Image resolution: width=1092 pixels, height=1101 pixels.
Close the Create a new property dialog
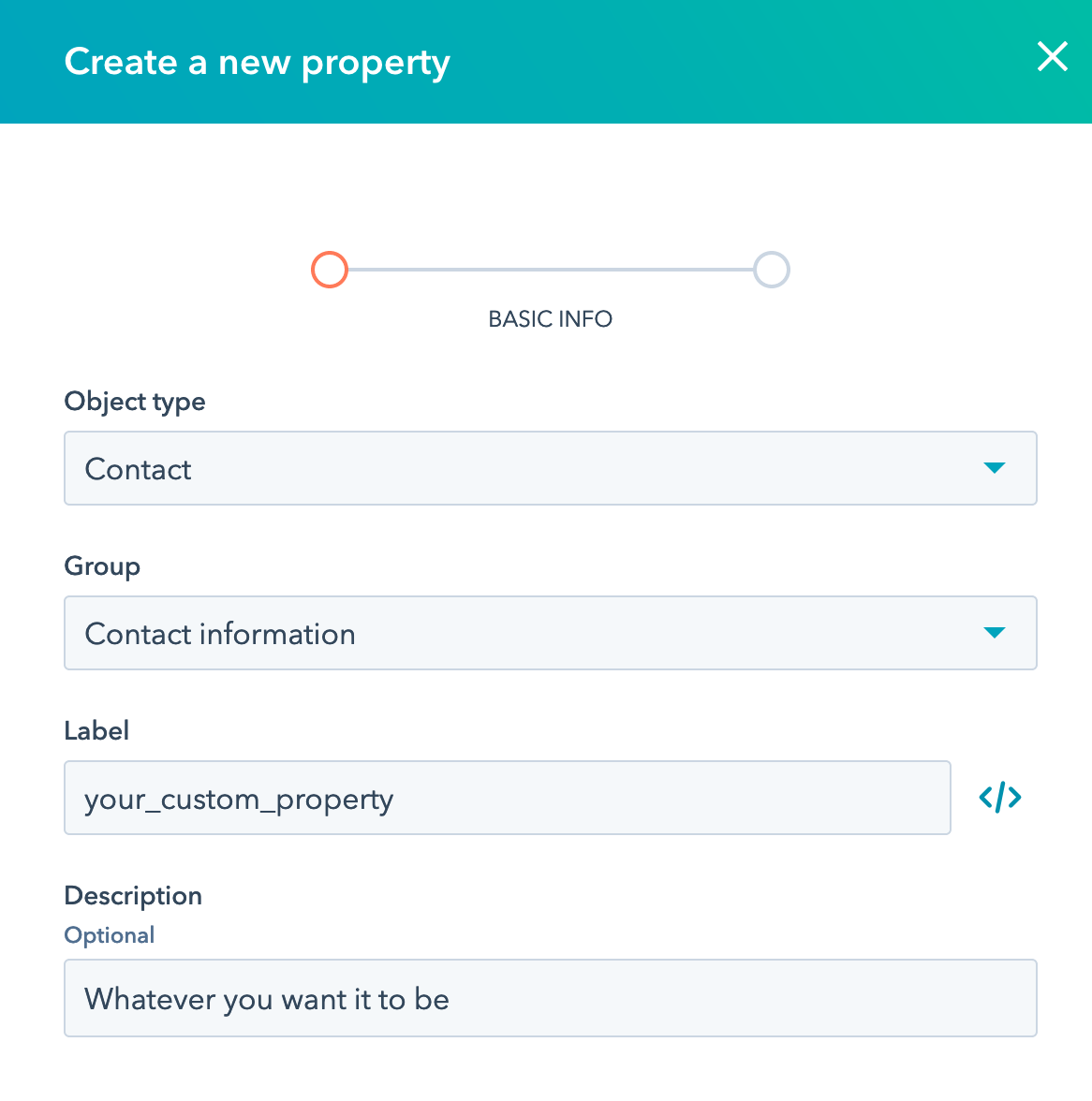tap(1052, 57)
